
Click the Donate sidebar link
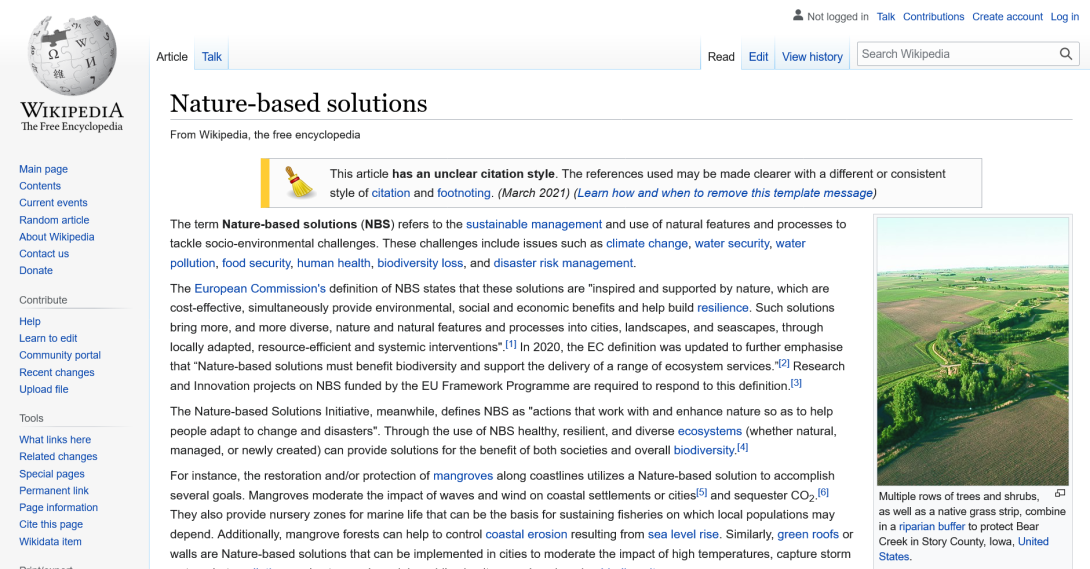click(x=36, y=271)
